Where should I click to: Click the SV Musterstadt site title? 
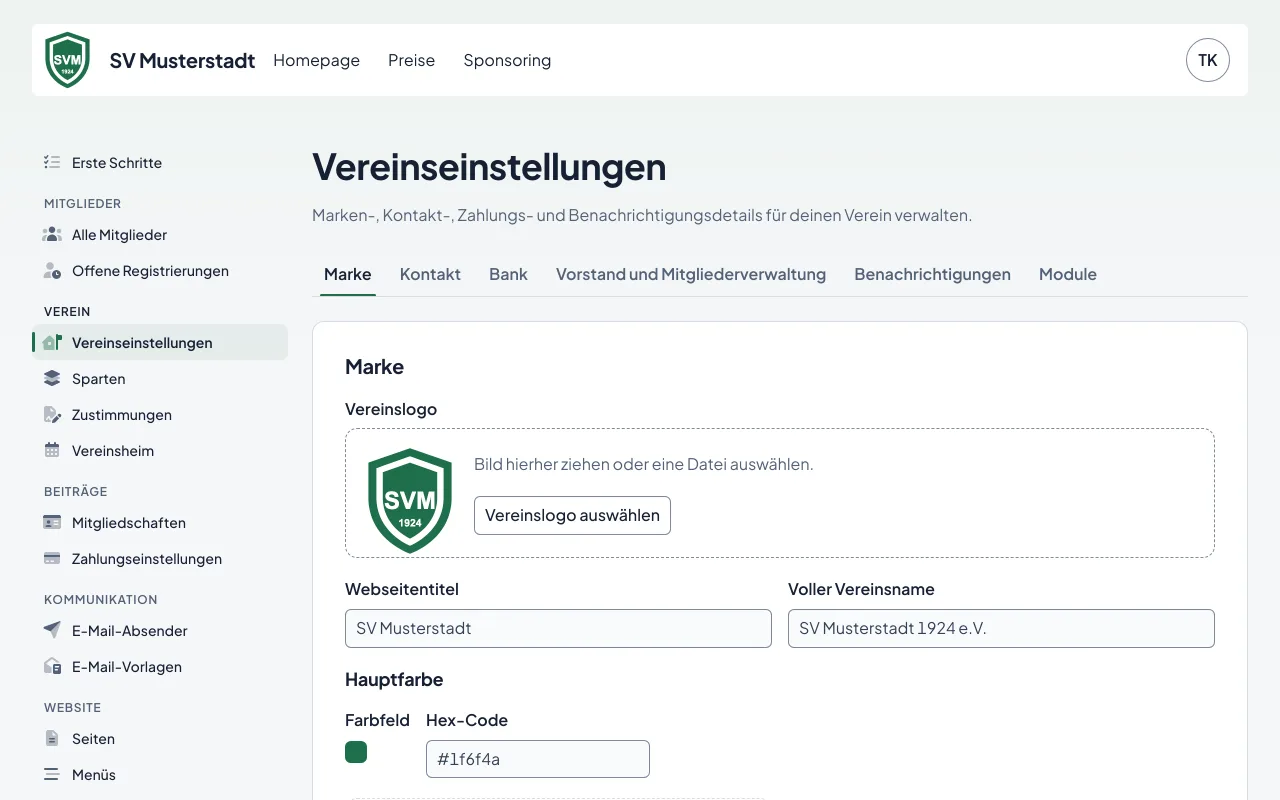182,60
